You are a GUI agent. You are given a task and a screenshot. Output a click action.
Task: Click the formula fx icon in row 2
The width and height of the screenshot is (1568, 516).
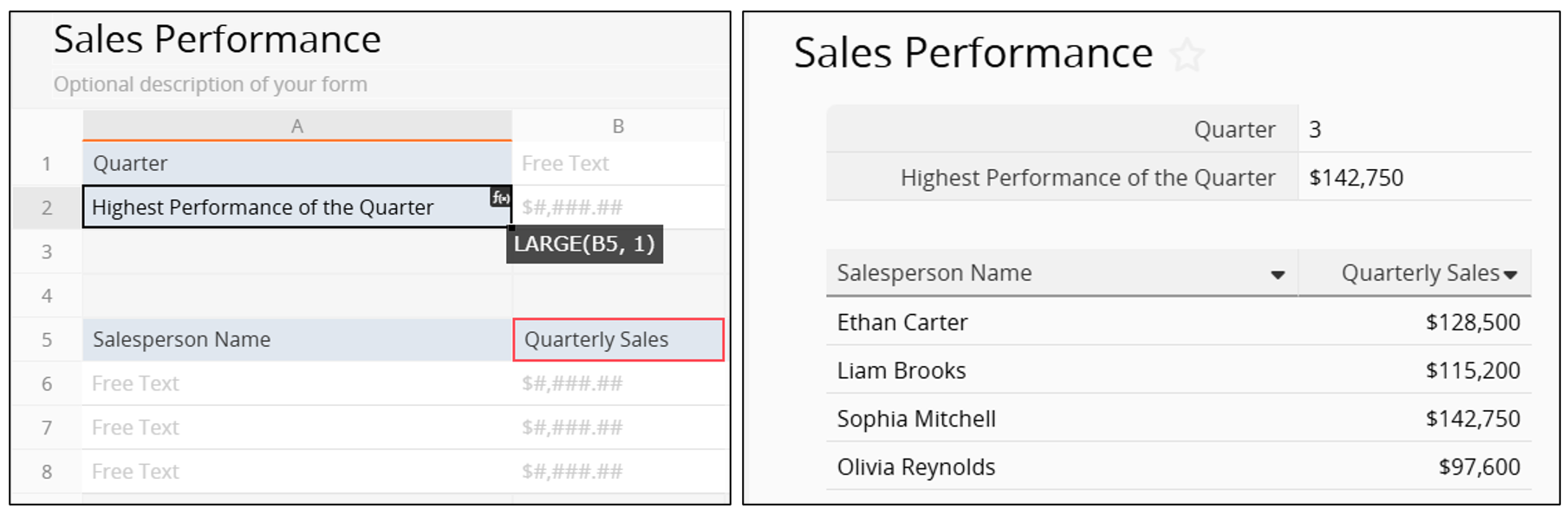tap(500, 198)
